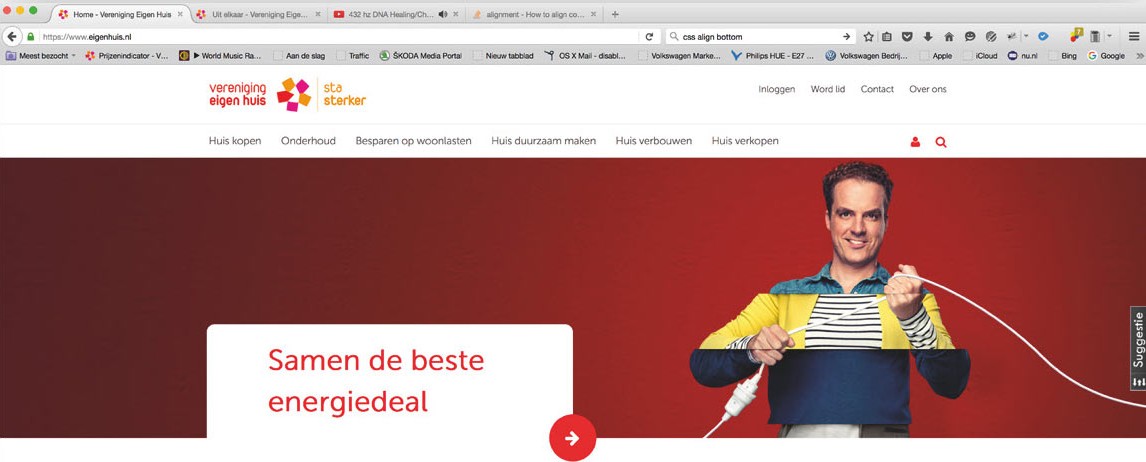Open a new tab with the plus button
This screenshot has width=1146, height=462.
tap(615, 15)
